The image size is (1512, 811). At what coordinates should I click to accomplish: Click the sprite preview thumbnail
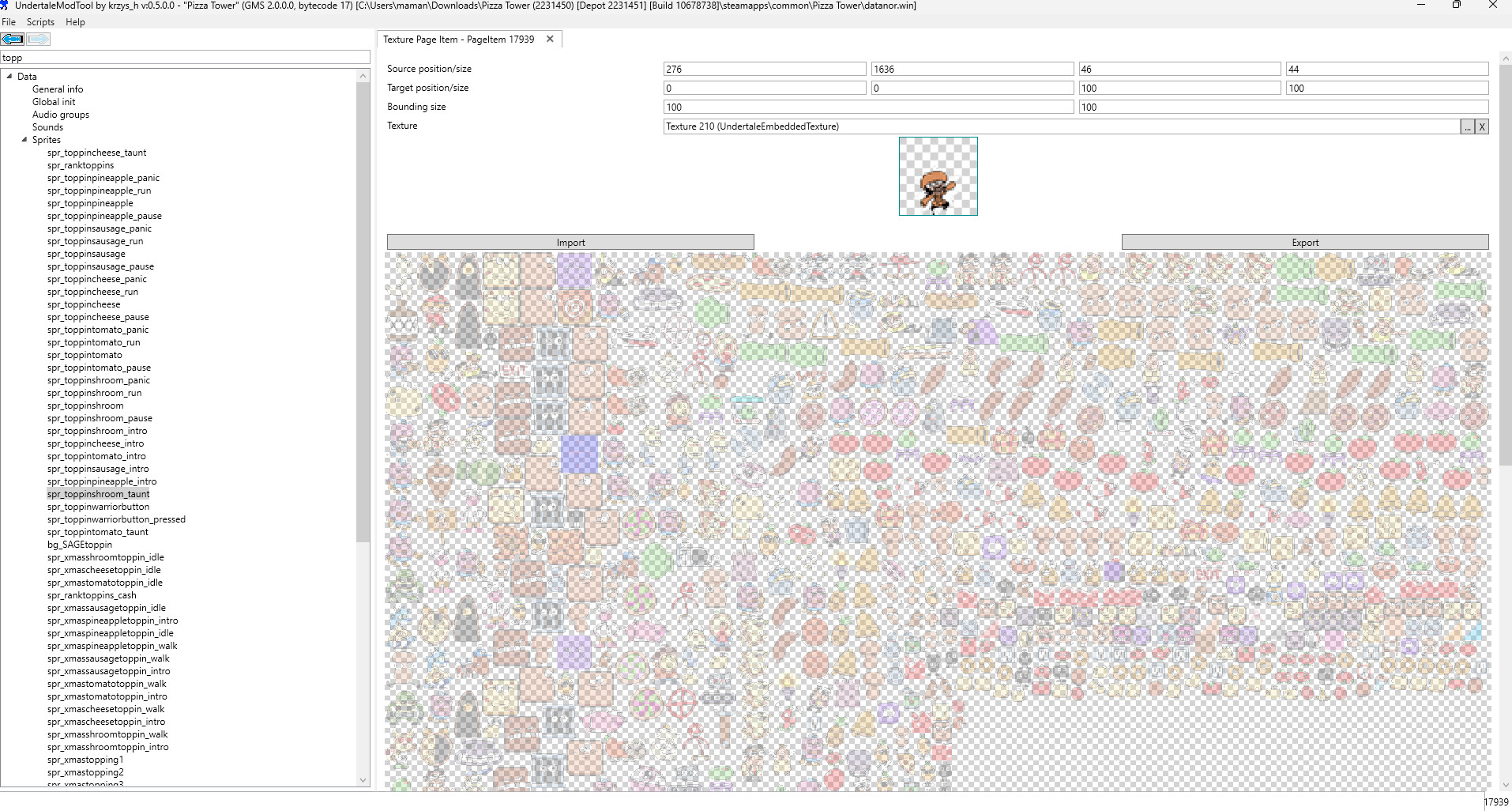click(938, 176)
